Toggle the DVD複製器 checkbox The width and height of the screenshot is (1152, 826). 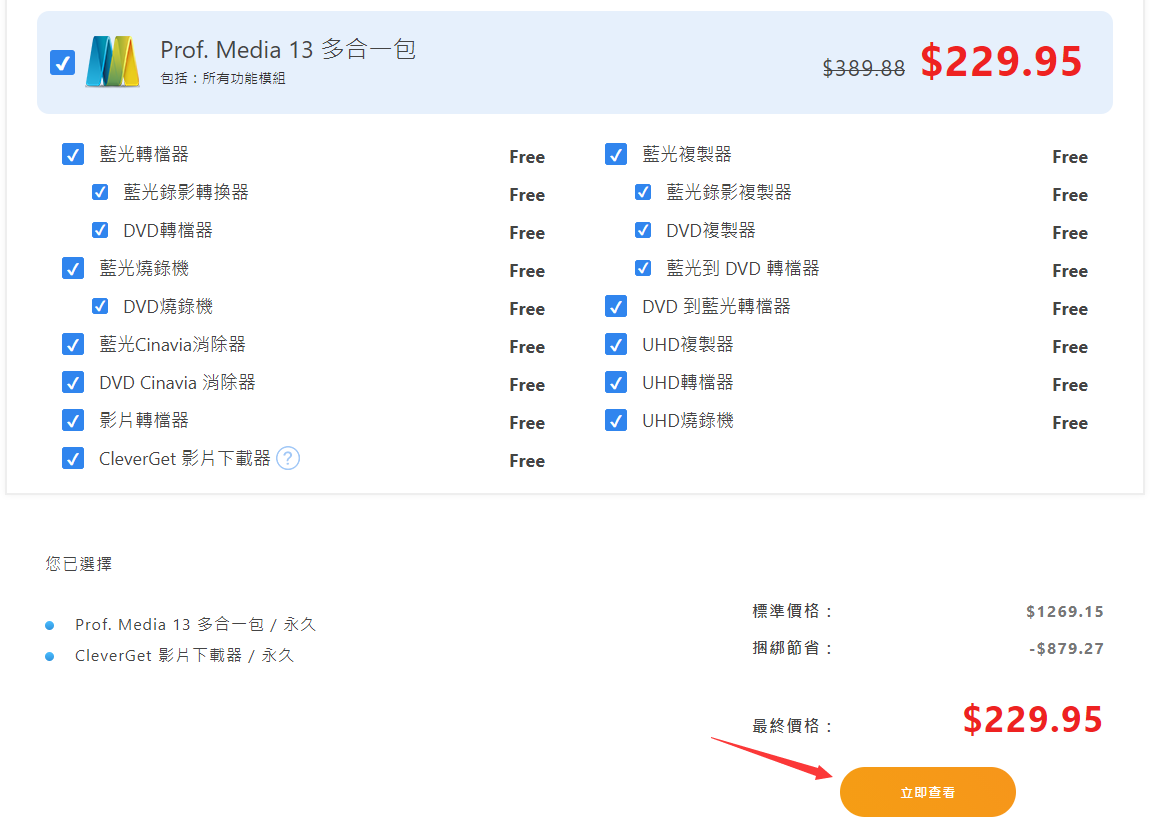(643, 230)
